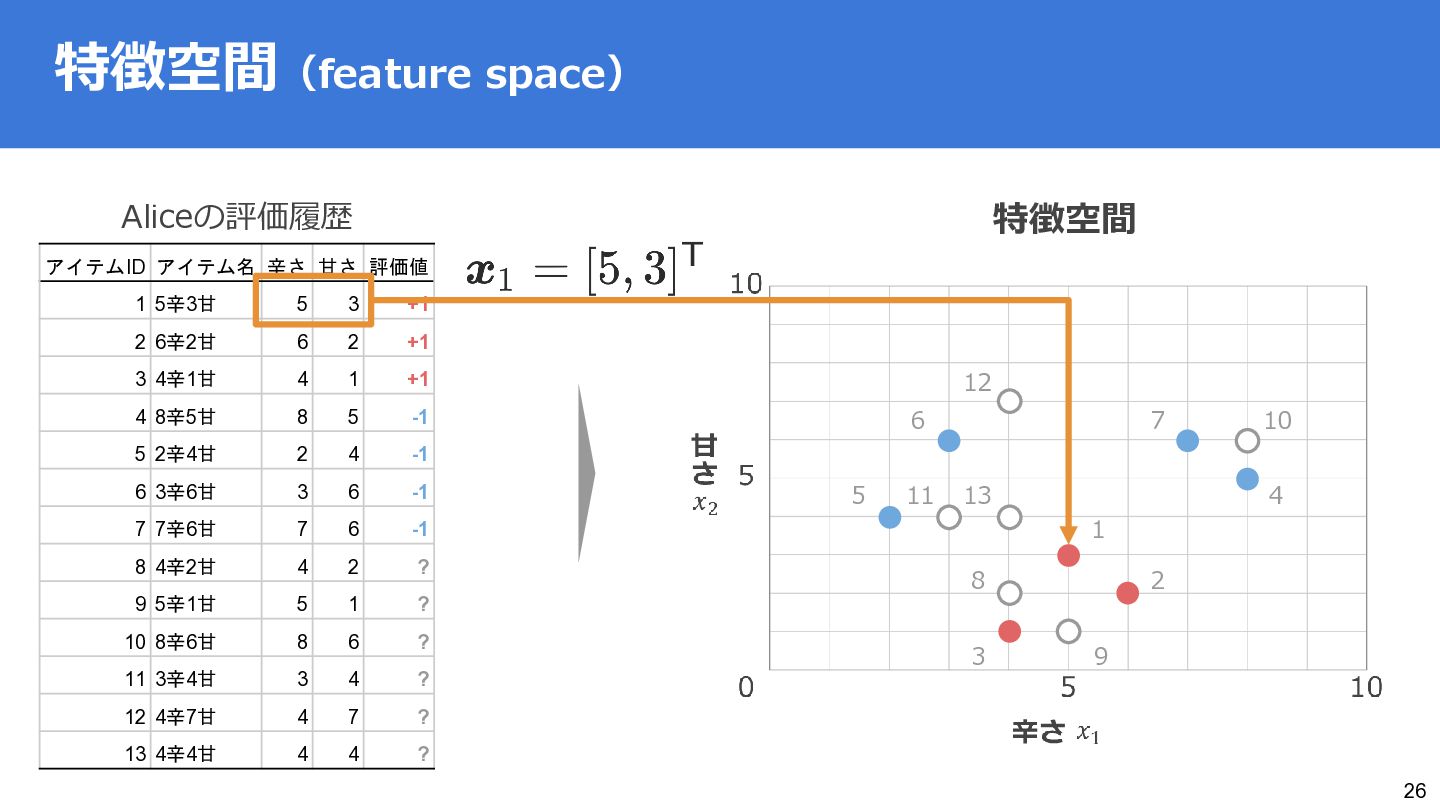Click the red data point labeled 2

[x=1128, y=593]
